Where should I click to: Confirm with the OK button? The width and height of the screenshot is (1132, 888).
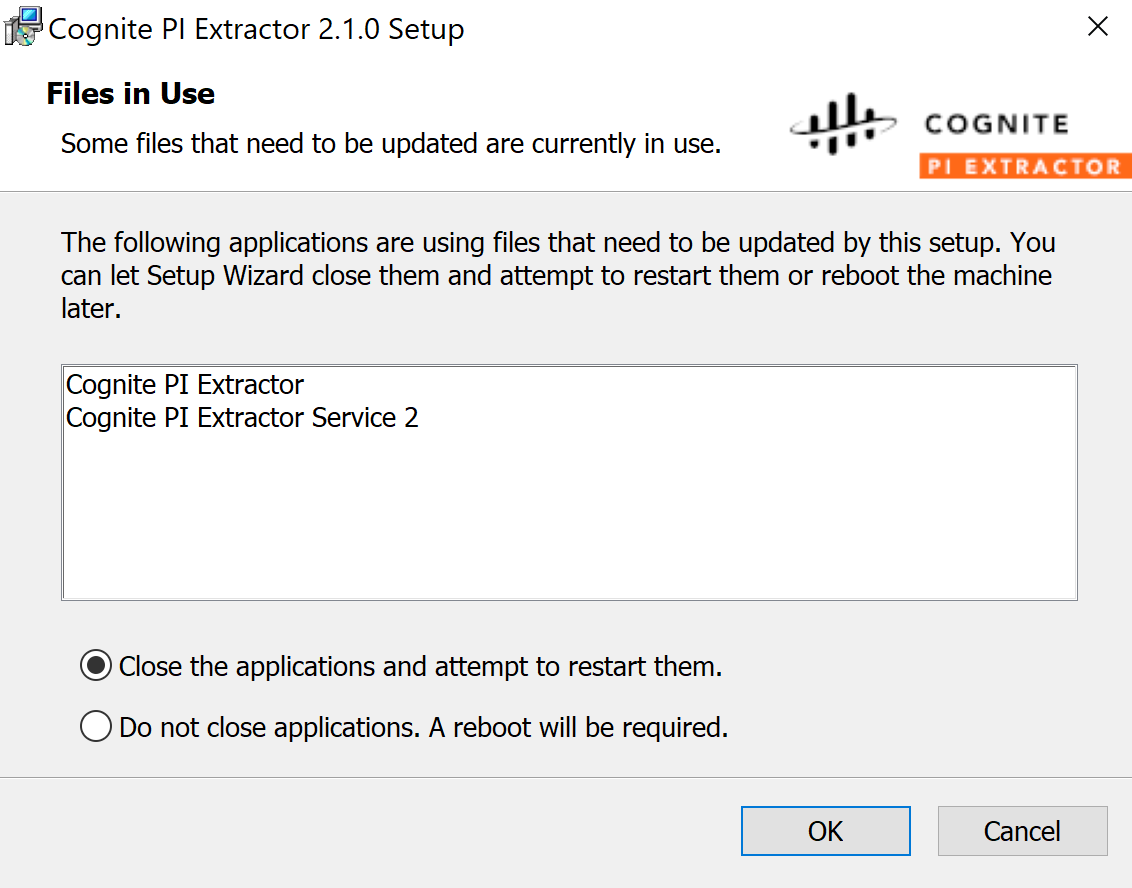pyautogui.click(x=825, y=831)
